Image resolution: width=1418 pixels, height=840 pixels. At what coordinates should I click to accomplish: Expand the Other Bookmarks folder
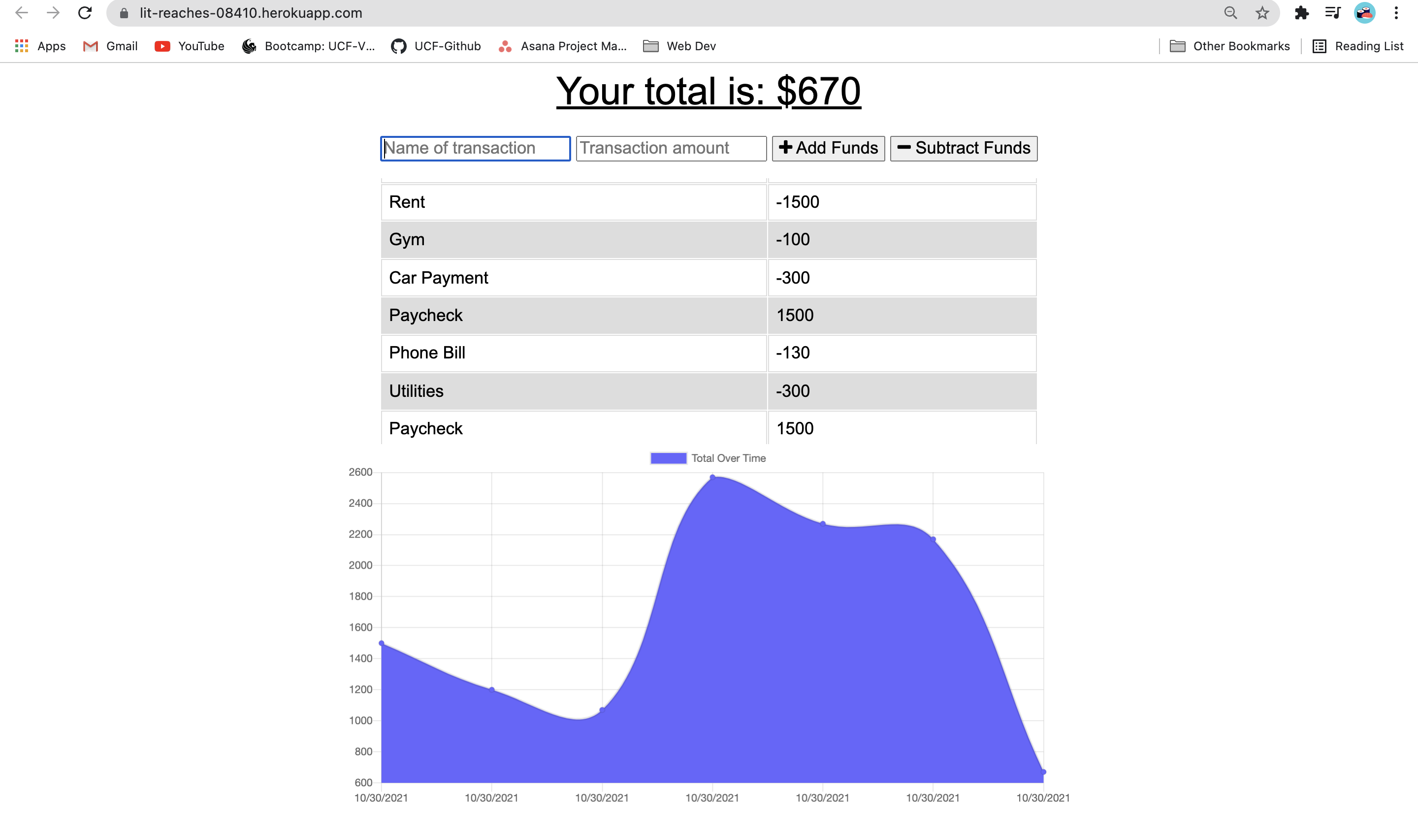(1229, 46)
